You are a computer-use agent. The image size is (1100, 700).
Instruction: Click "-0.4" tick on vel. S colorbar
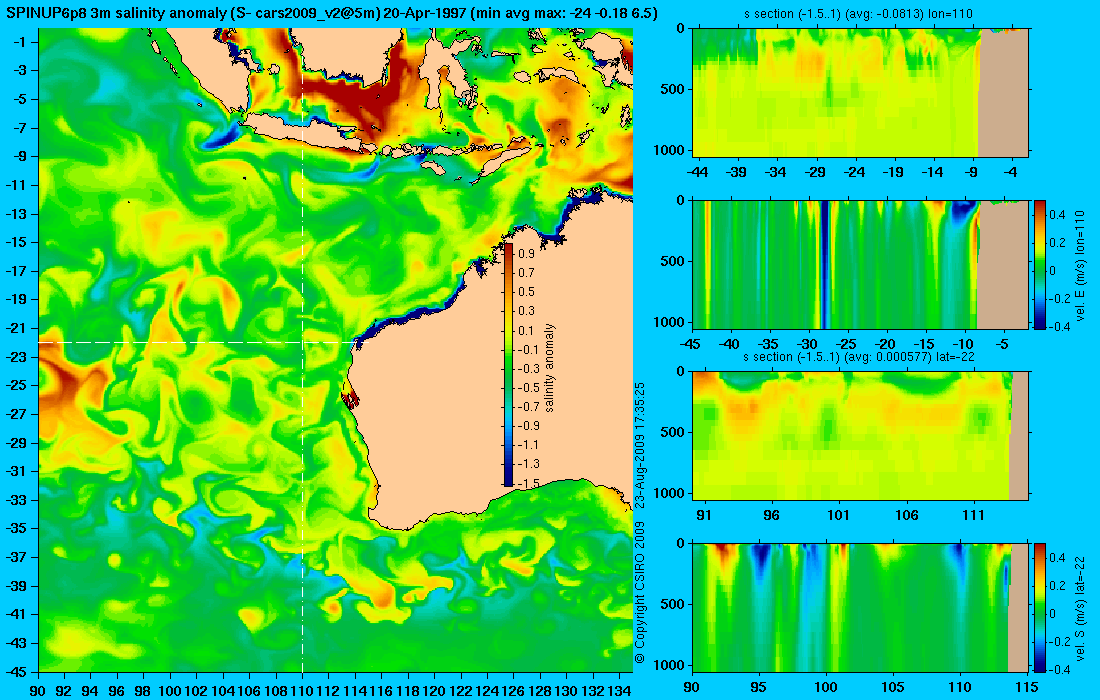point(1057,669)
